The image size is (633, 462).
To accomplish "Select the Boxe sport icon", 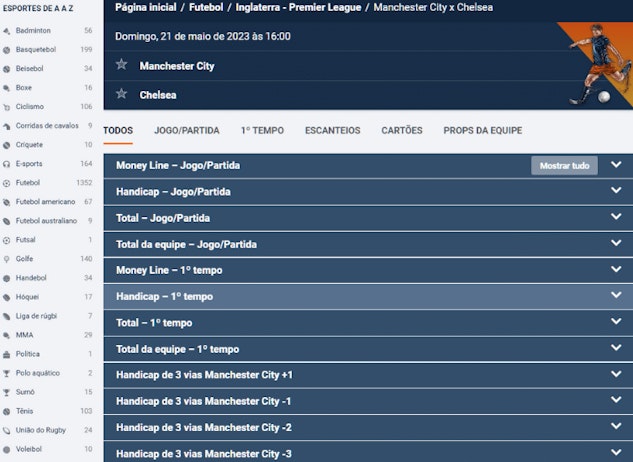I will click(x=7, y=88).
